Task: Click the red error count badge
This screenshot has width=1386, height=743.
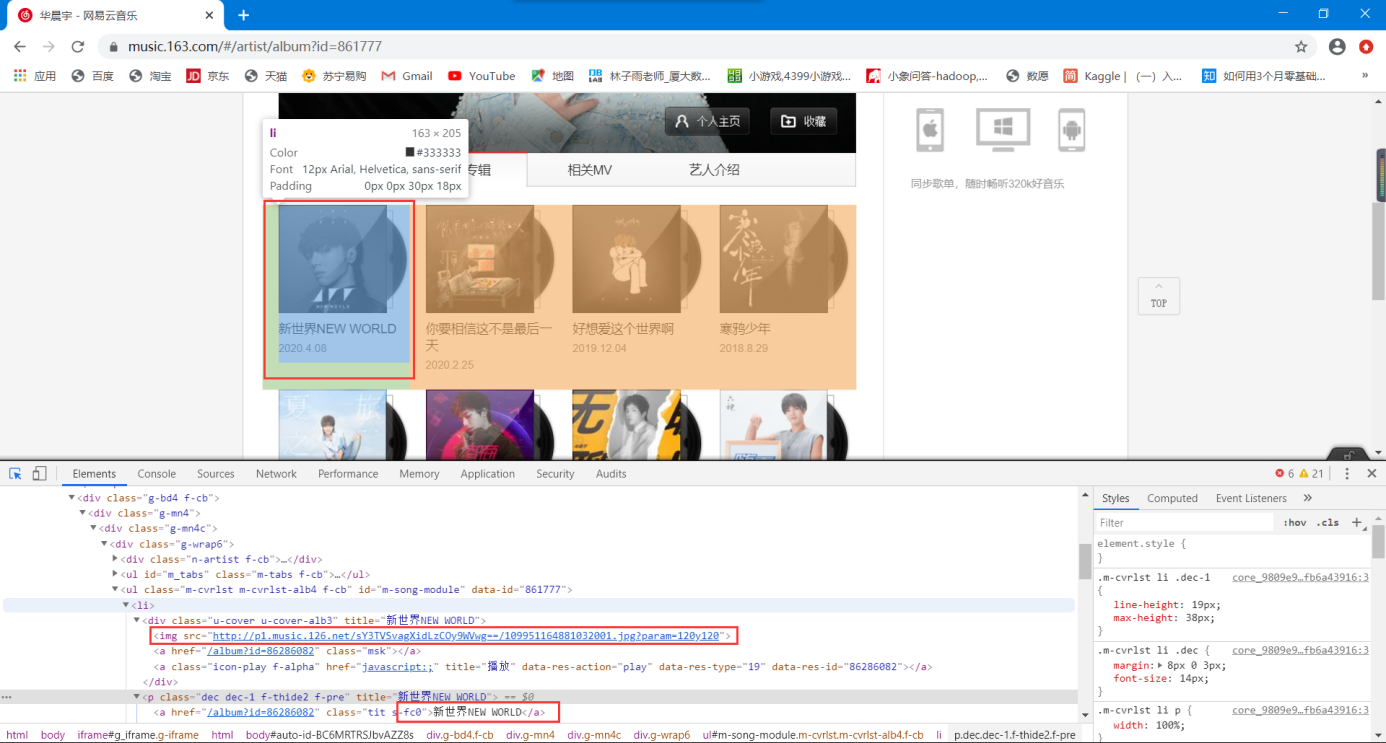Action: pyautogui.click(x=1284, y=474)
